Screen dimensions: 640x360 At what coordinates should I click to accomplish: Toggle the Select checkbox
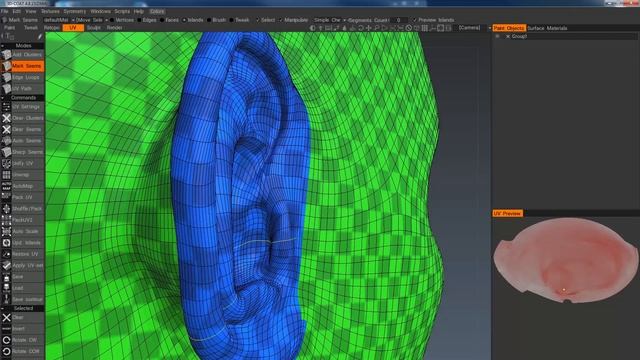tap(265, 20)
